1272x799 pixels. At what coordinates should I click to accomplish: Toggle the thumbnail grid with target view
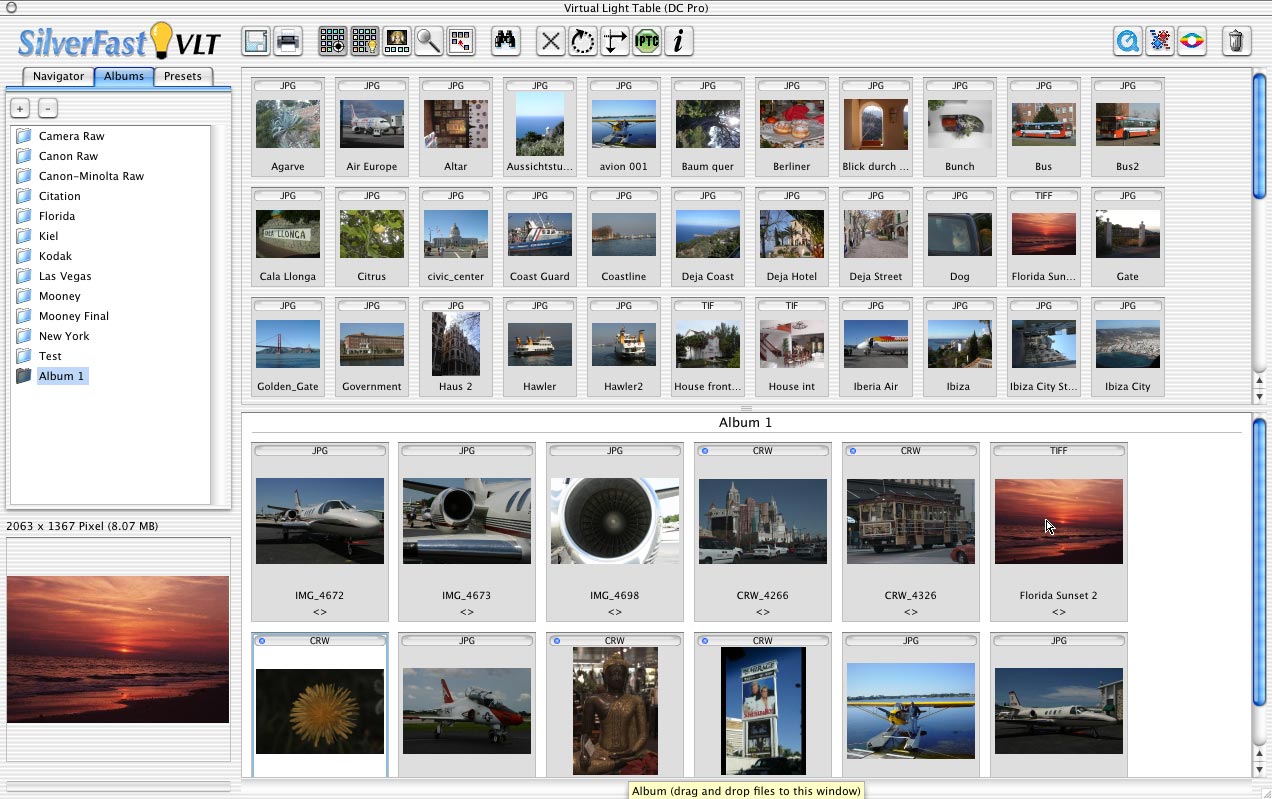click(x=333, y=41)
